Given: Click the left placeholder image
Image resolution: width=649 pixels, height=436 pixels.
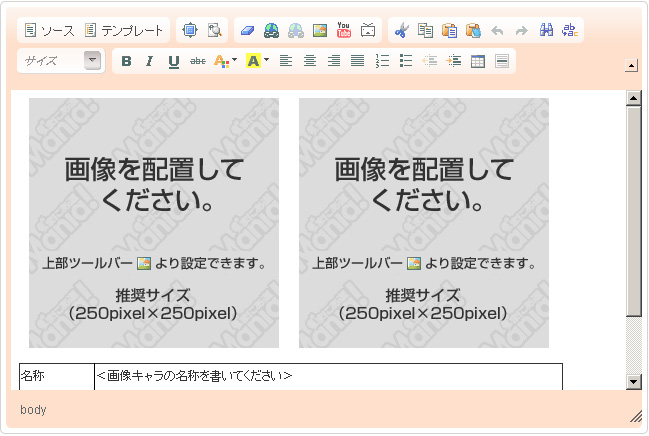Looking at the screenshot, I should [154, 223].
